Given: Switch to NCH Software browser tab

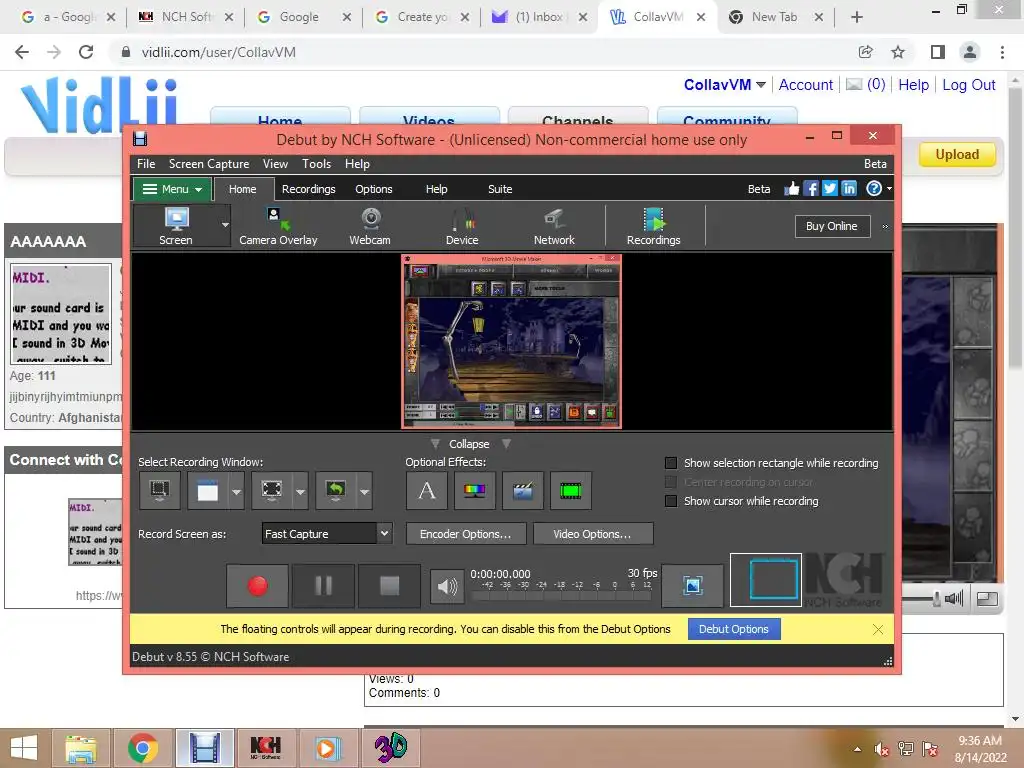Looking at the screenshot, I should (x=187, y=17).
